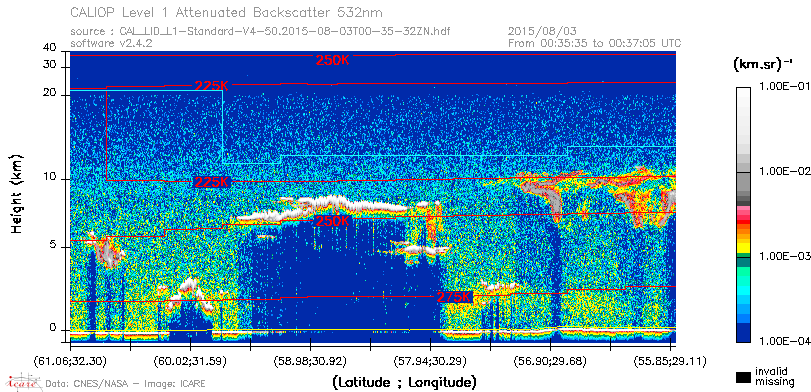Click the x-axis label '(58.98;30.92)'
The image size is (811, 392).
tap(310, 360)
